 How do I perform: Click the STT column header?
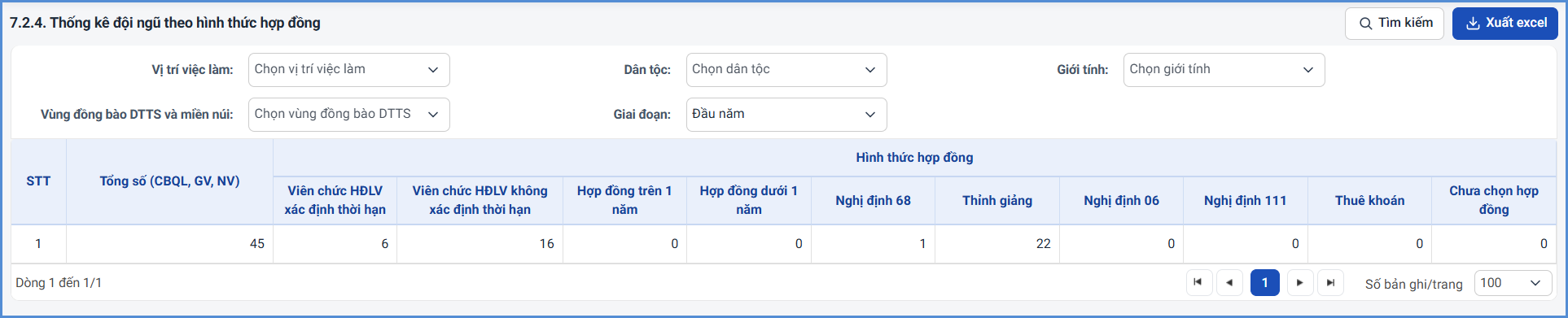(x=38, y=181)
